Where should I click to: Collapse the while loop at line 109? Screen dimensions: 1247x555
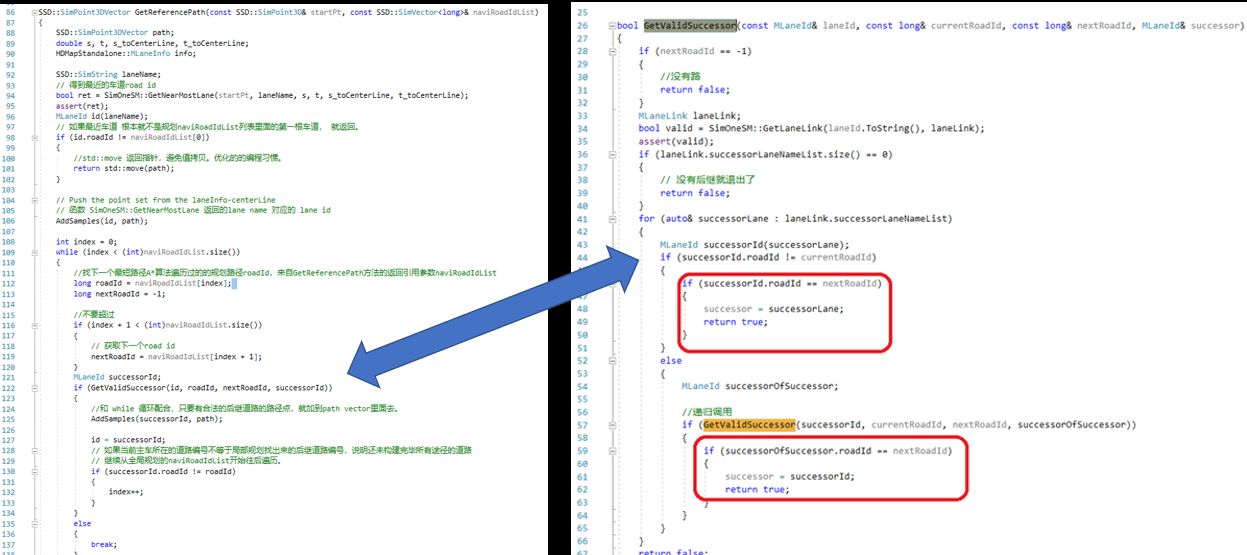pyautogui.click(x=36, y=251)
